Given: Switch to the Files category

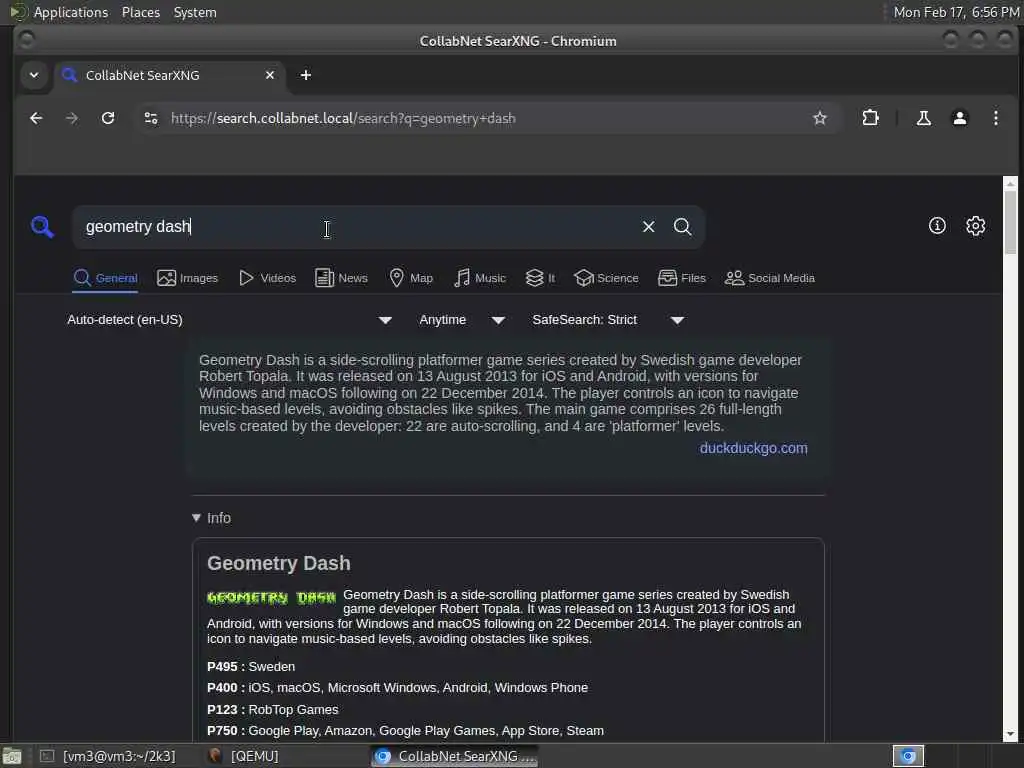Looking at the screenshot, I should point(681,278).
